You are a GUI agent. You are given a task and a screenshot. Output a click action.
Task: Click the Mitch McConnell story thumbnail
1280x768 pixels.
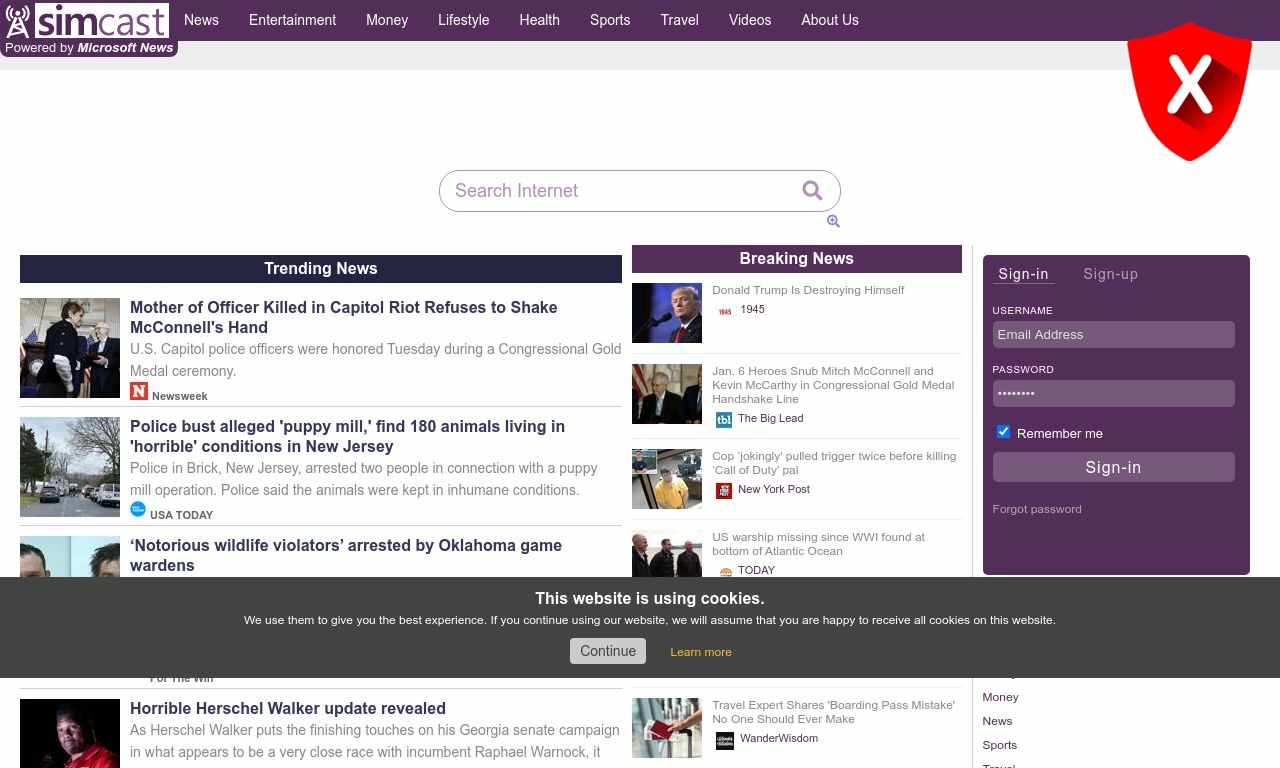coord(667,394)
